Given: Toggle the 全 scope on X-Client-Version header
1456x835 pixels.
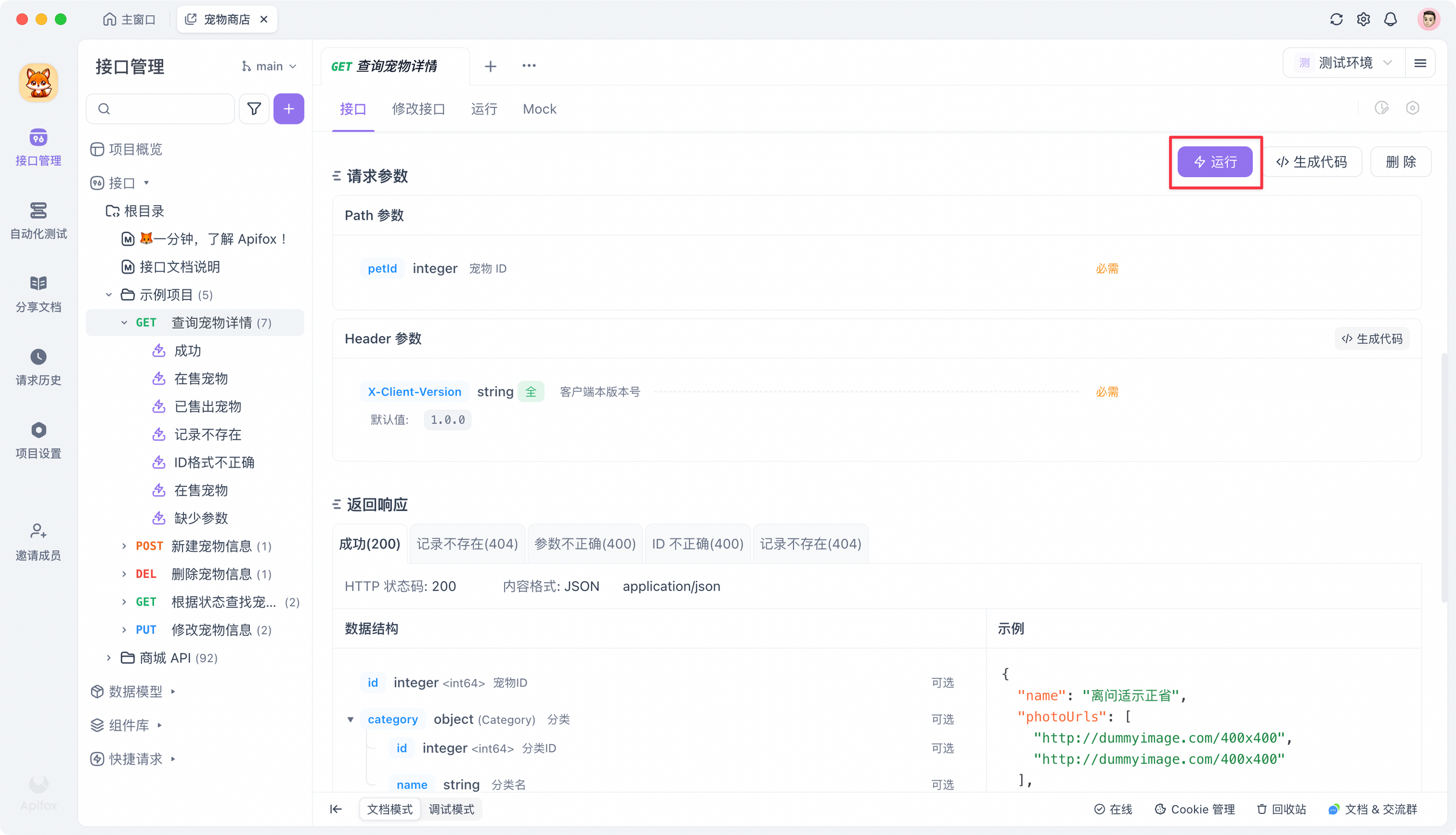Looking at the screenshot, I should tap(531, 391).
